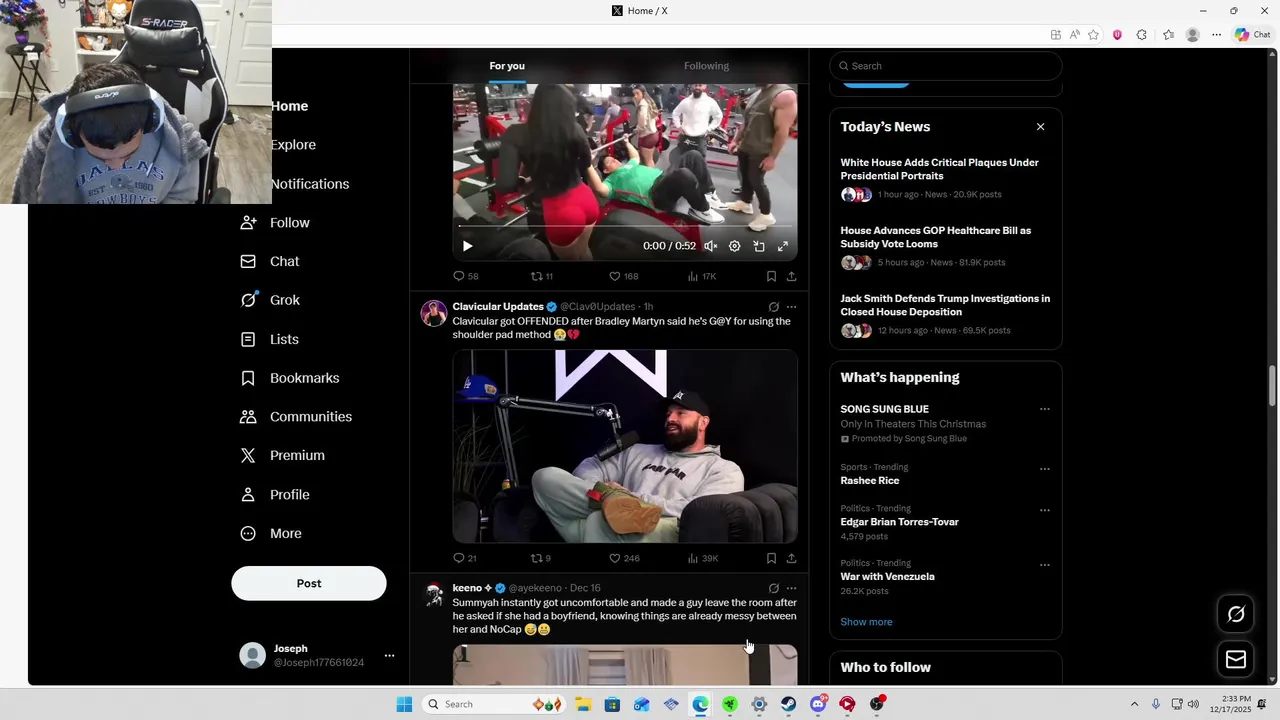Open Grok in sidebar
Screen dimensions: 1280x720
click(x=270, y=300)
